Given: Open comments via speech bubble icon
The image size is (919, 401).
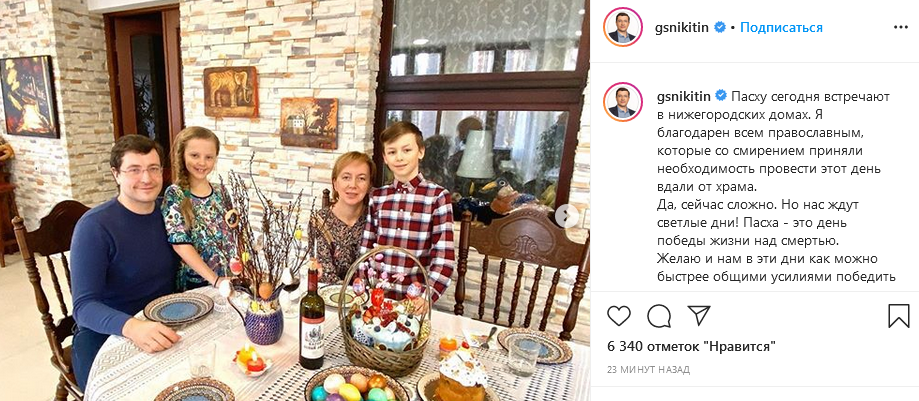Looking at the screenshot, I should coord(659,316).
